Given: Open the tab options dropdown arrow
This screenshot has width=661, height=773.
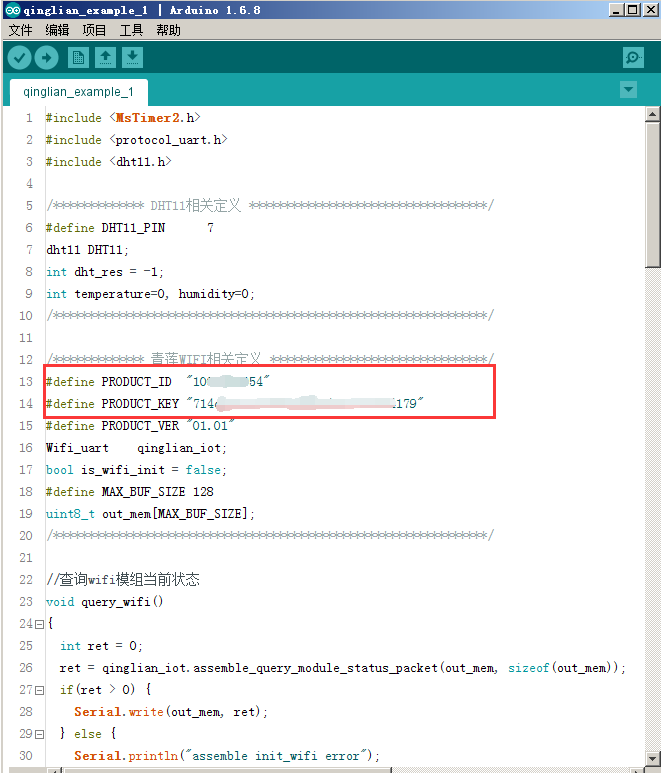Looking at the screenshot, I should point(628,90).
